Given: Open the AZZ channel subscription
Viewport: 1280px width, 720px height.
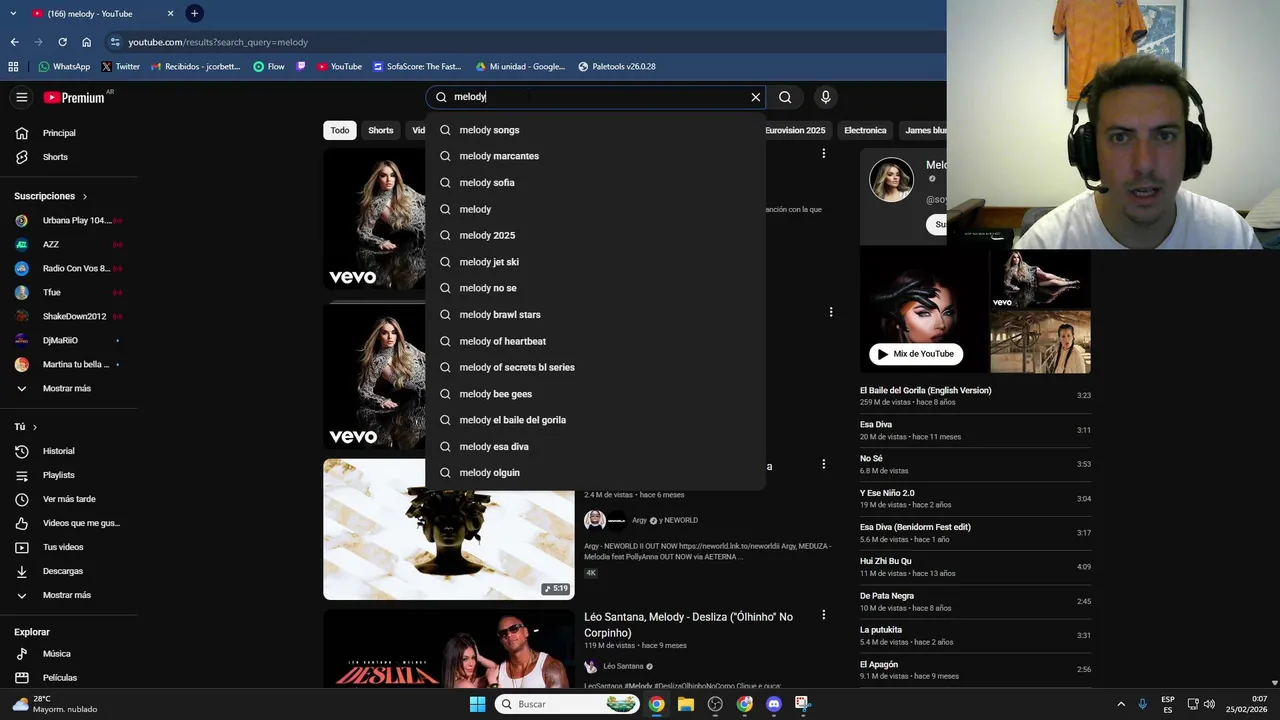Looking at the screenshot, I should point(67,244).
